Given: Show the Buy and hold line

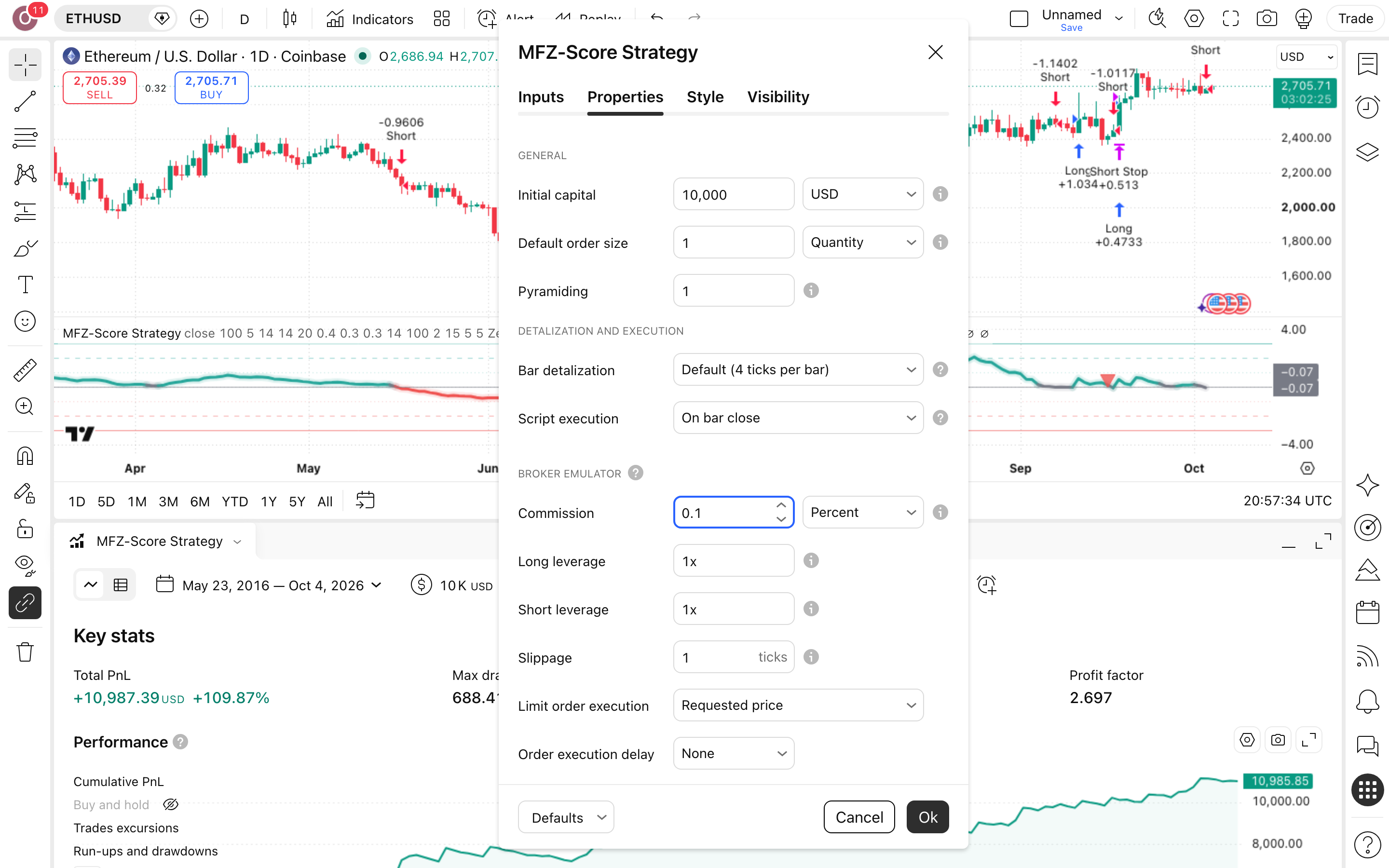Looking at the screenshot, I should click(x=170, y=805).
